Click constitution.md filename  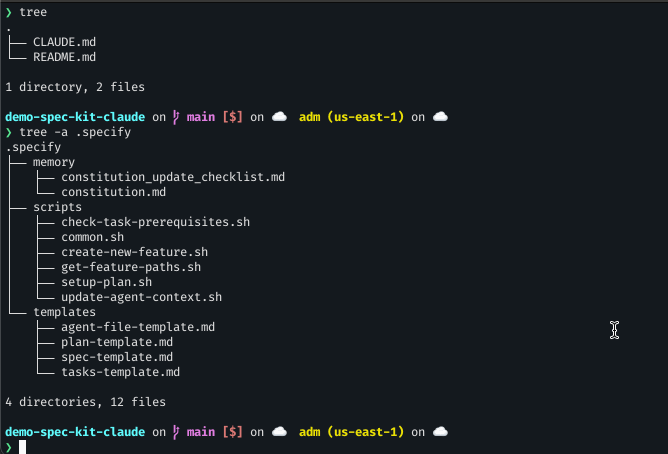[113, 192]
